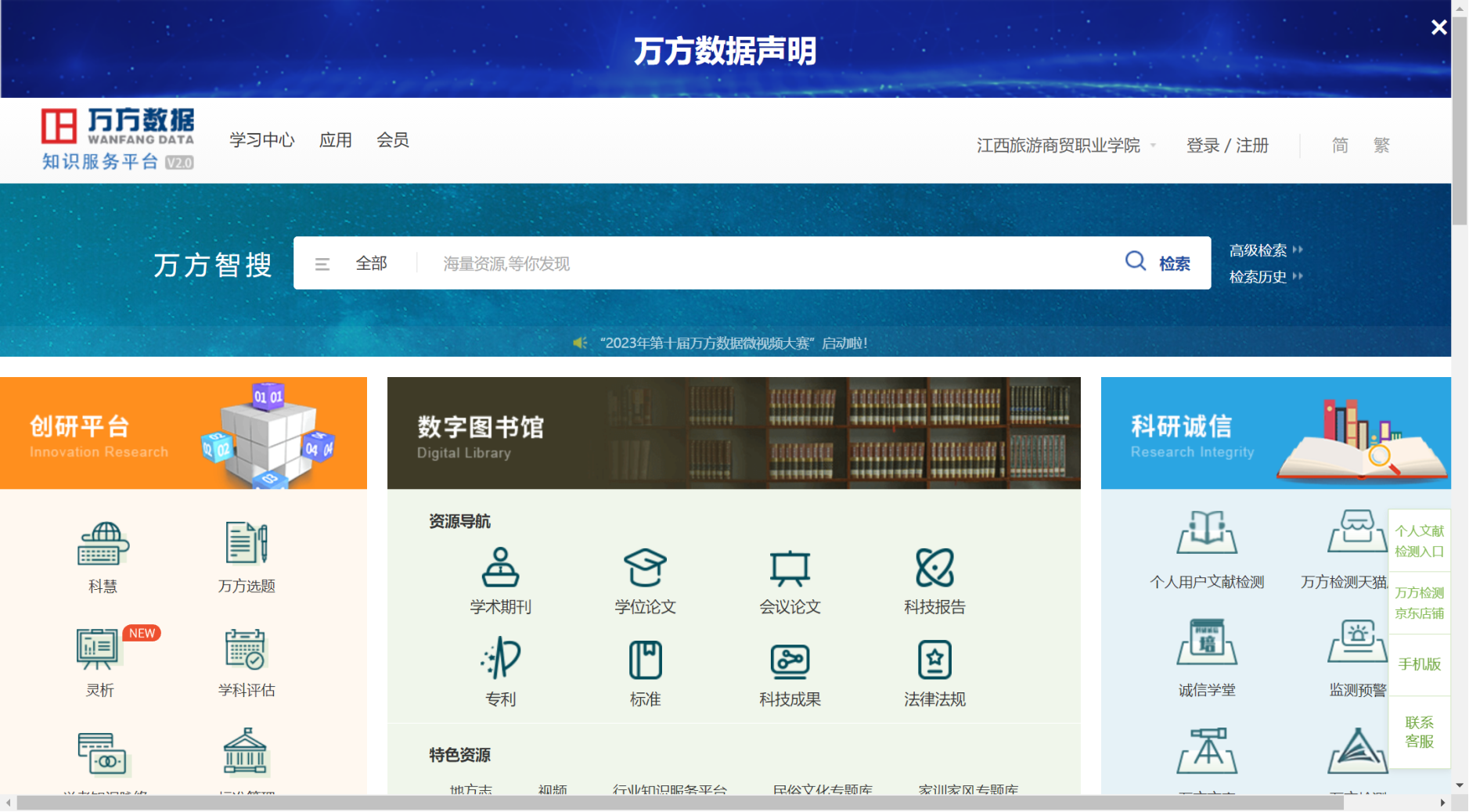Viewport: 1469px width, 812px height.
Task: Click the 万方智搜 title text
Action: click(213, 264)
